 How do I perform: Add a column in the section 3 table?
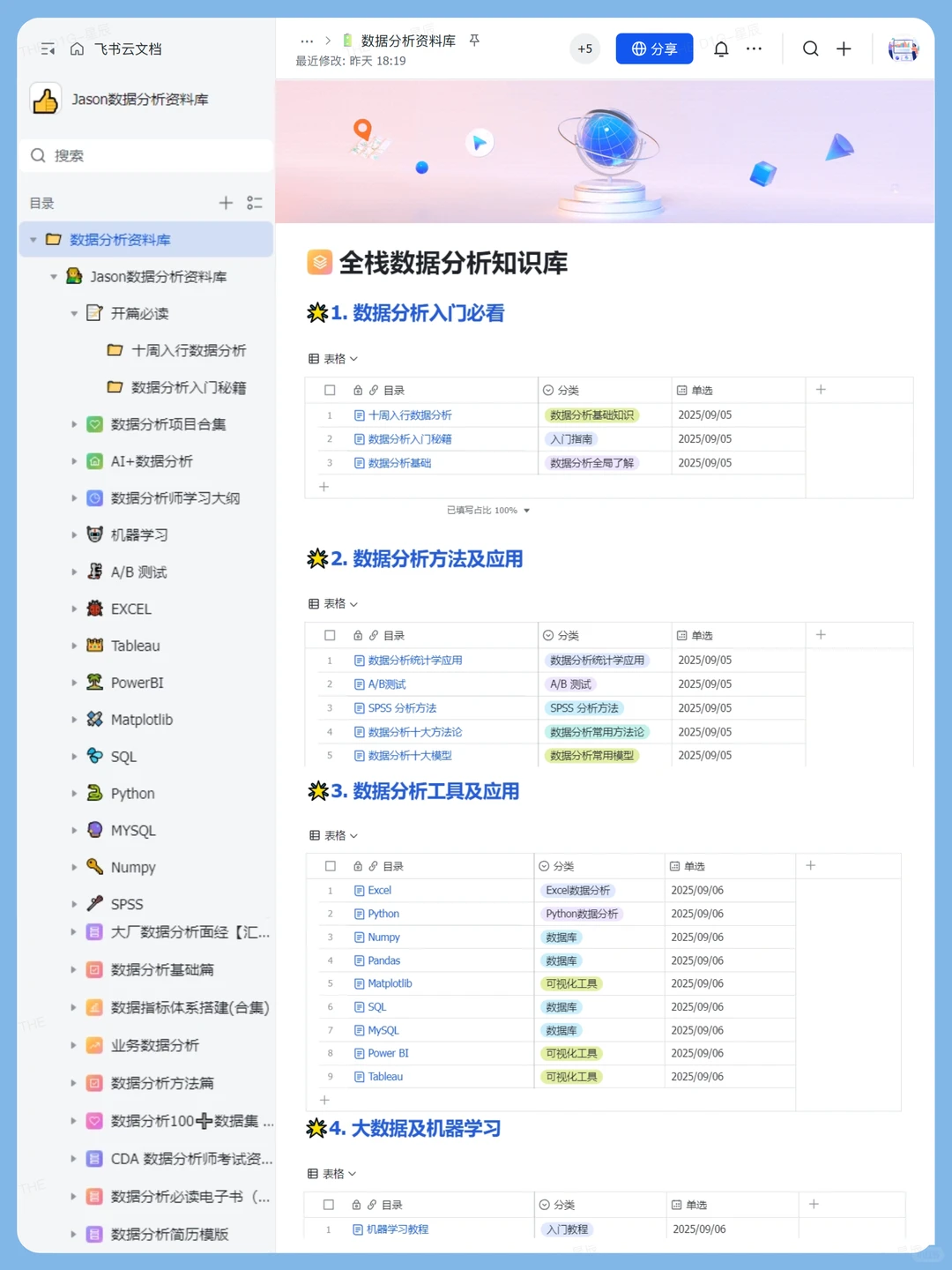point(810,866)
